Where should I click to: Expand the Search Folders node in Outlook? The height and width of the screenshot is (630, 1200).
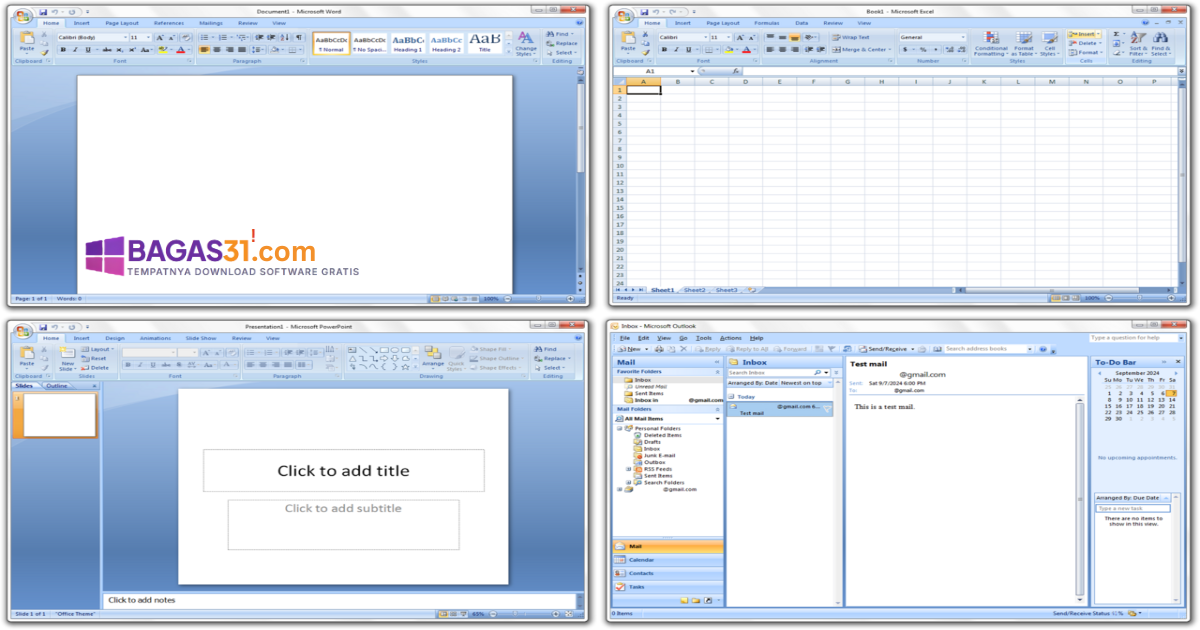point(629,482)
